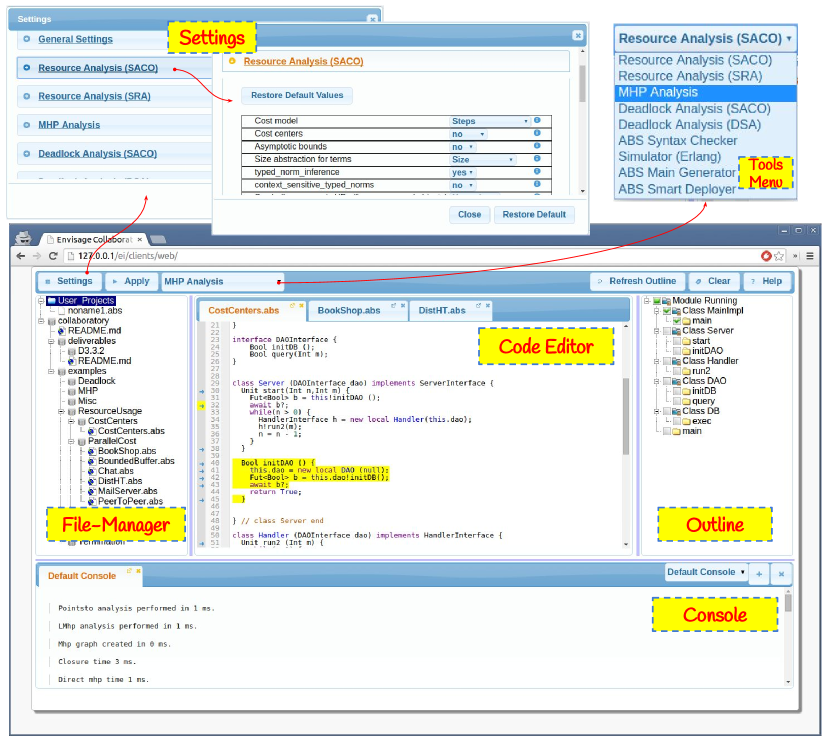Expand Resource Analysis (SRA) settings section
The width and height of the screenshot is (830, 741).
pyautogui.click(x=94, y=96)
